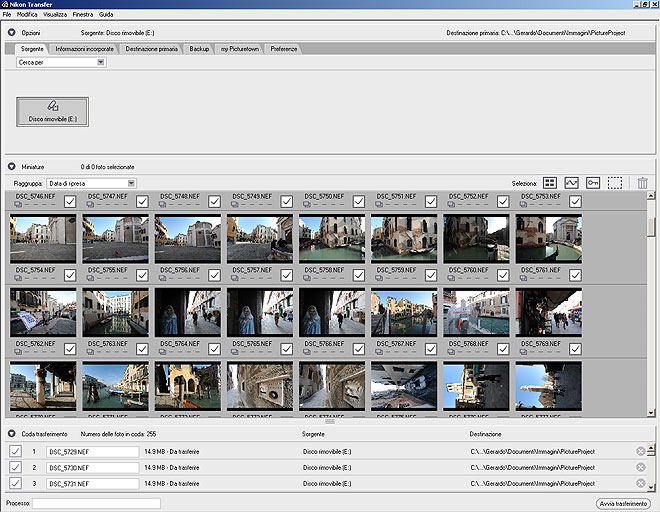Open the Finestra menu
Screen dimensions: 660x512
[x=83, y=14]
